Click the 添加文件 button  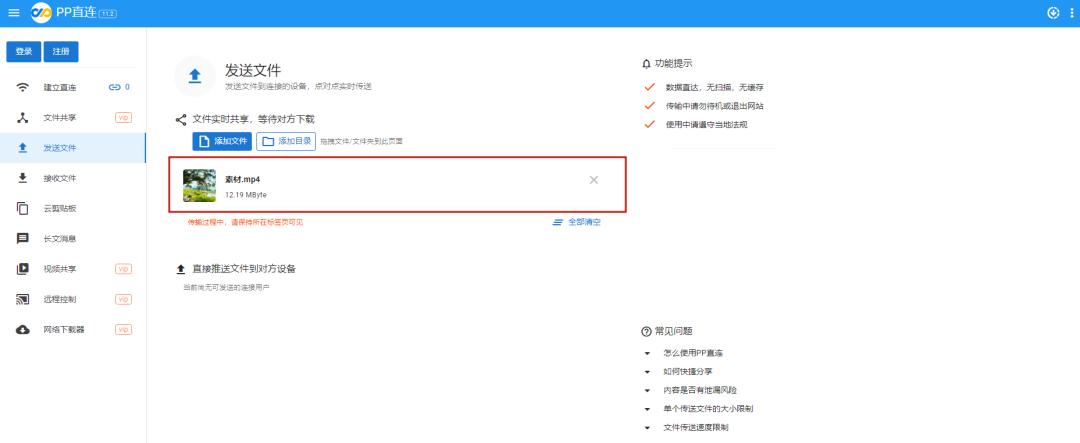[222, 141]
